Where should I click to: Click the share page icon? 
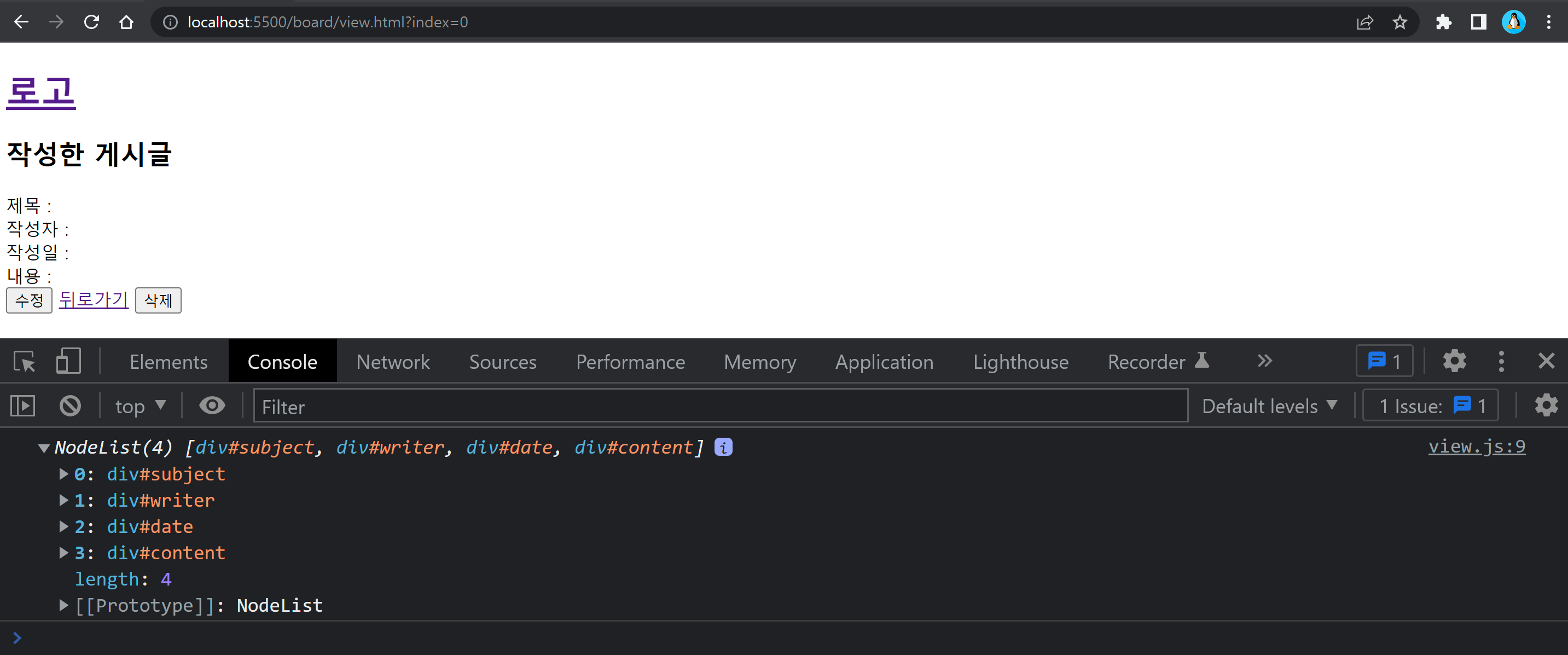coord(1364,22)
